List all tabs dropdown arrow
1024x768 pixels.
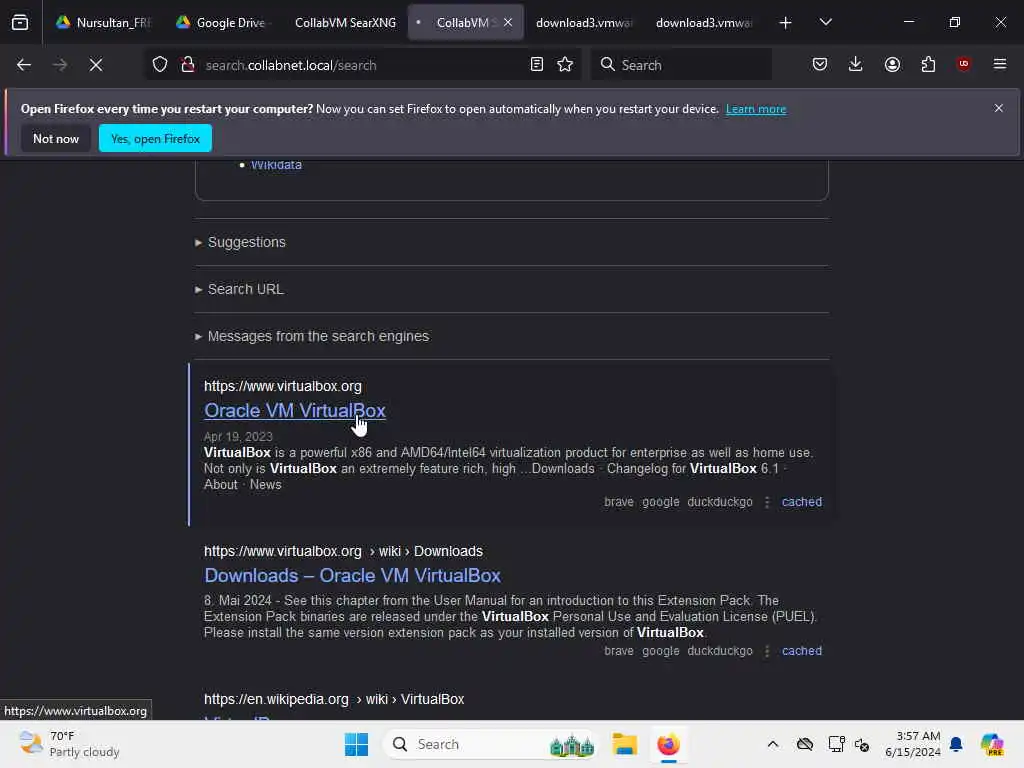(825, 22)
